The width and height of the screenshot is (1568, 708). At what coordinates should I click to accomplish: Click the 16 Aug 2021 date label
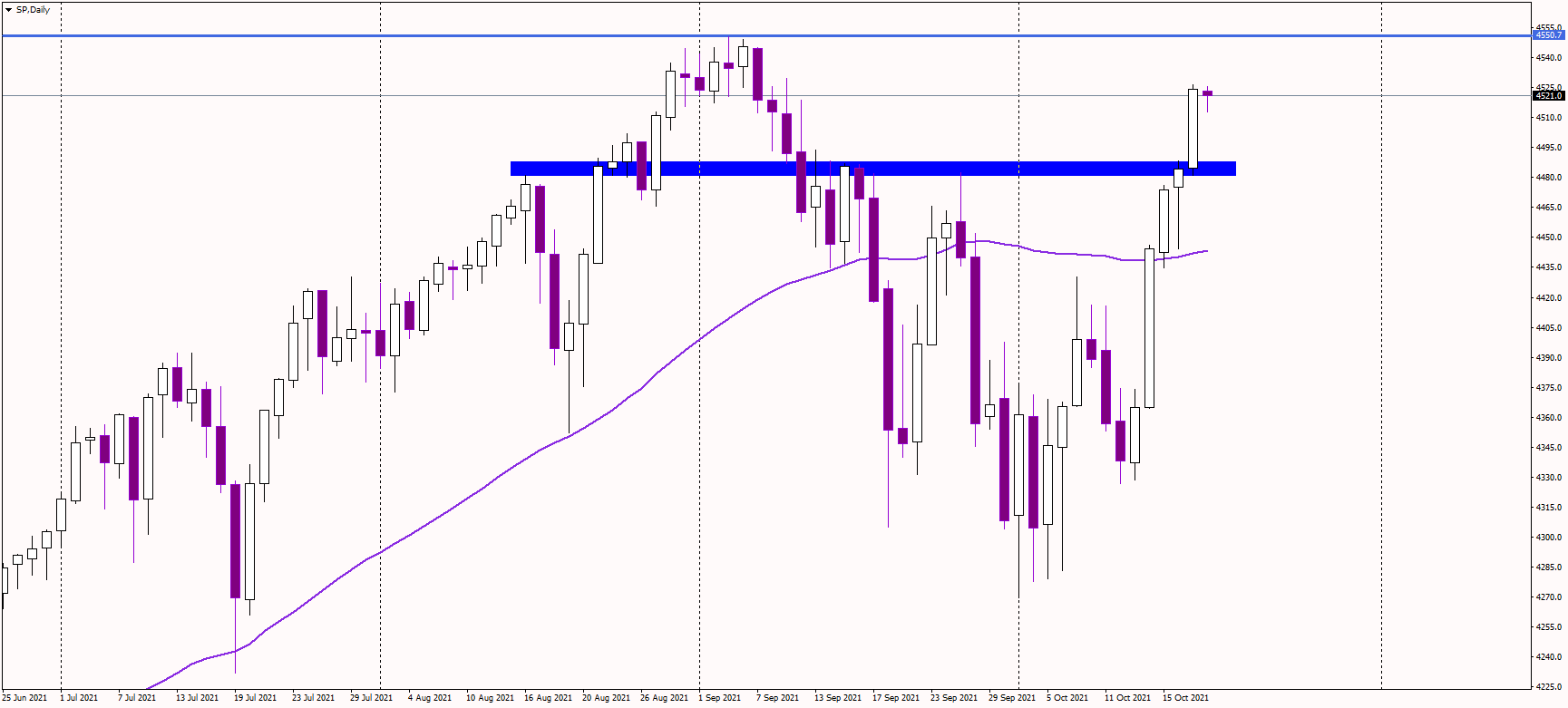[548, 698]
